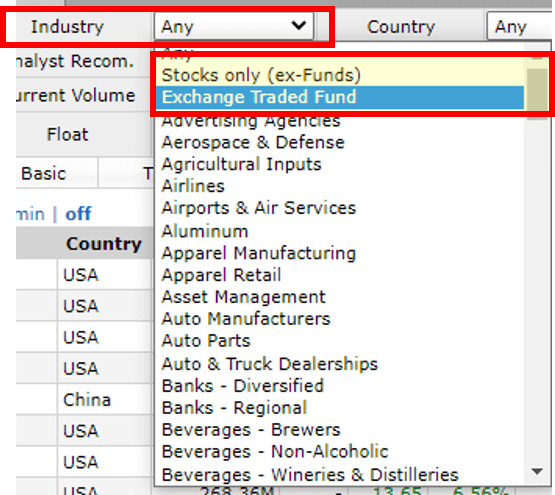
Task: Choose 'Banks - Diversified' industry
Action: (x=340, y=386)
